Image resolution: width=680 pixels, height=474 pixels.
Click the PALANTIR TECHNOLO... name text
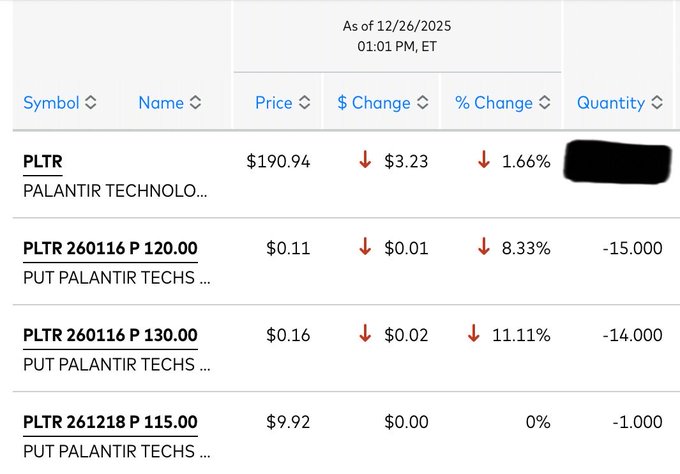pos(116,192)
